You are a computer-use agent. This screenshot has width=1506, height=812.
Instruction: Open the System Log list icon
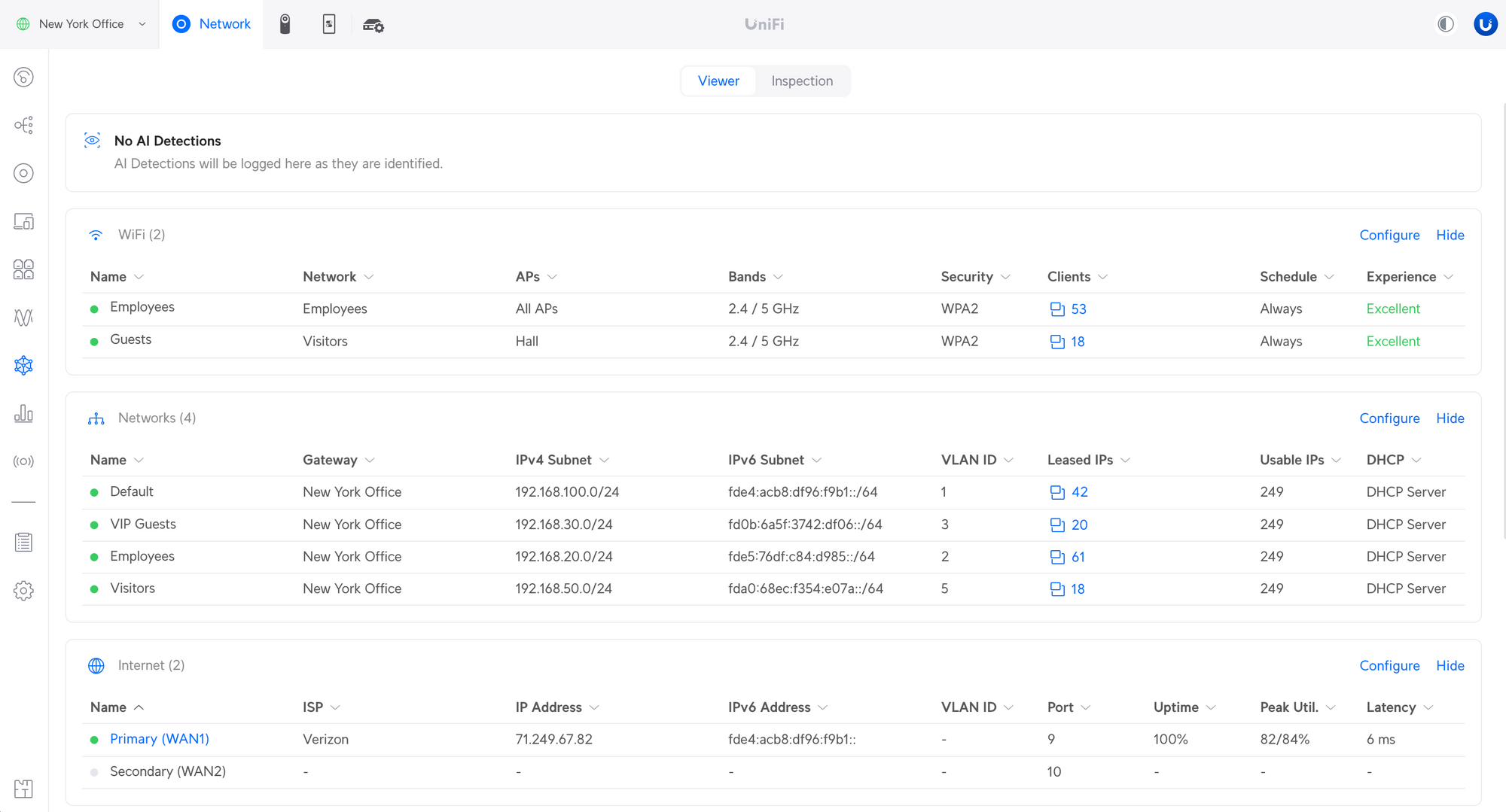[x=23, y=542]
